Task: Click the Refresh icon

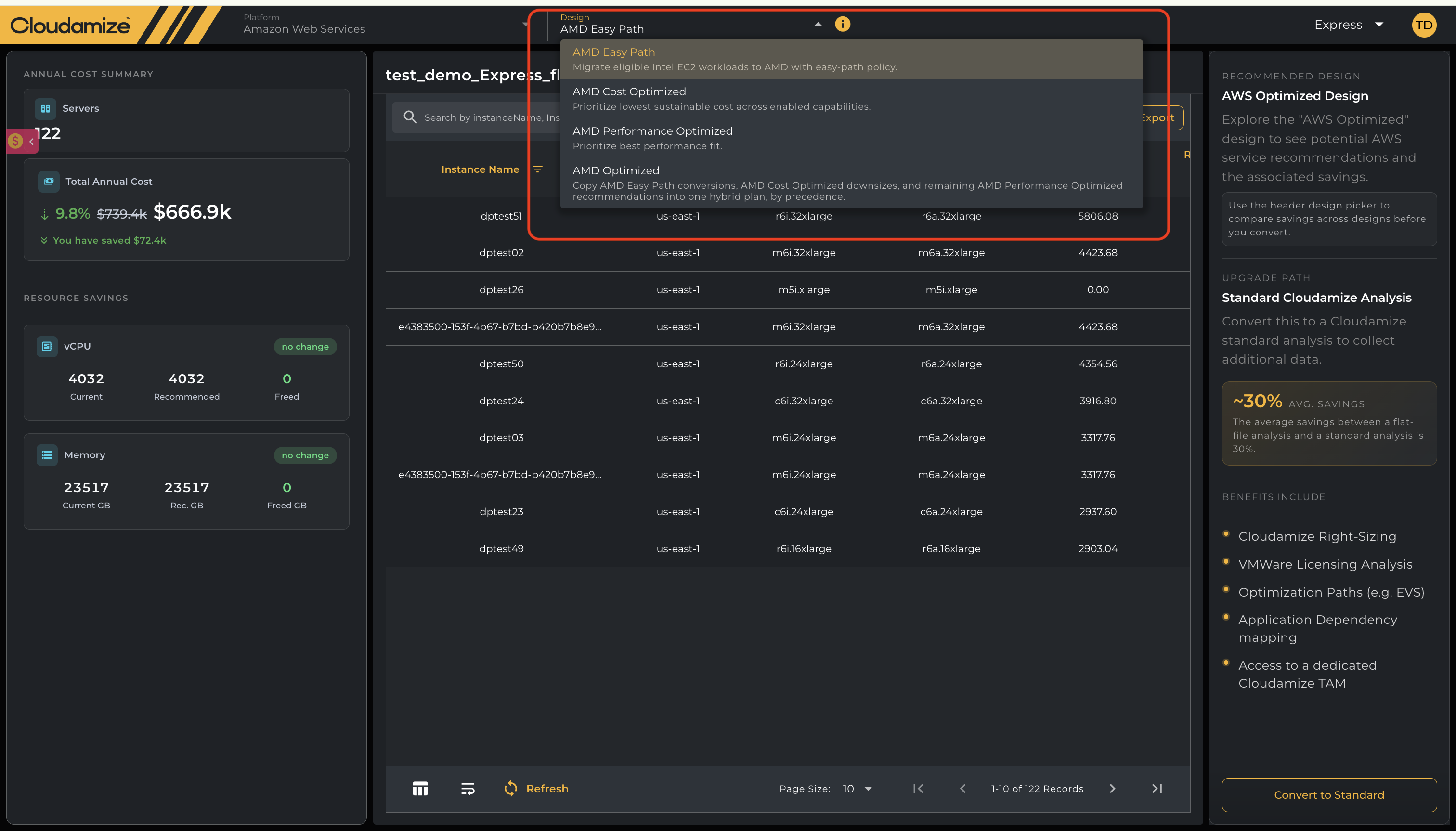Action: (510, 788)
